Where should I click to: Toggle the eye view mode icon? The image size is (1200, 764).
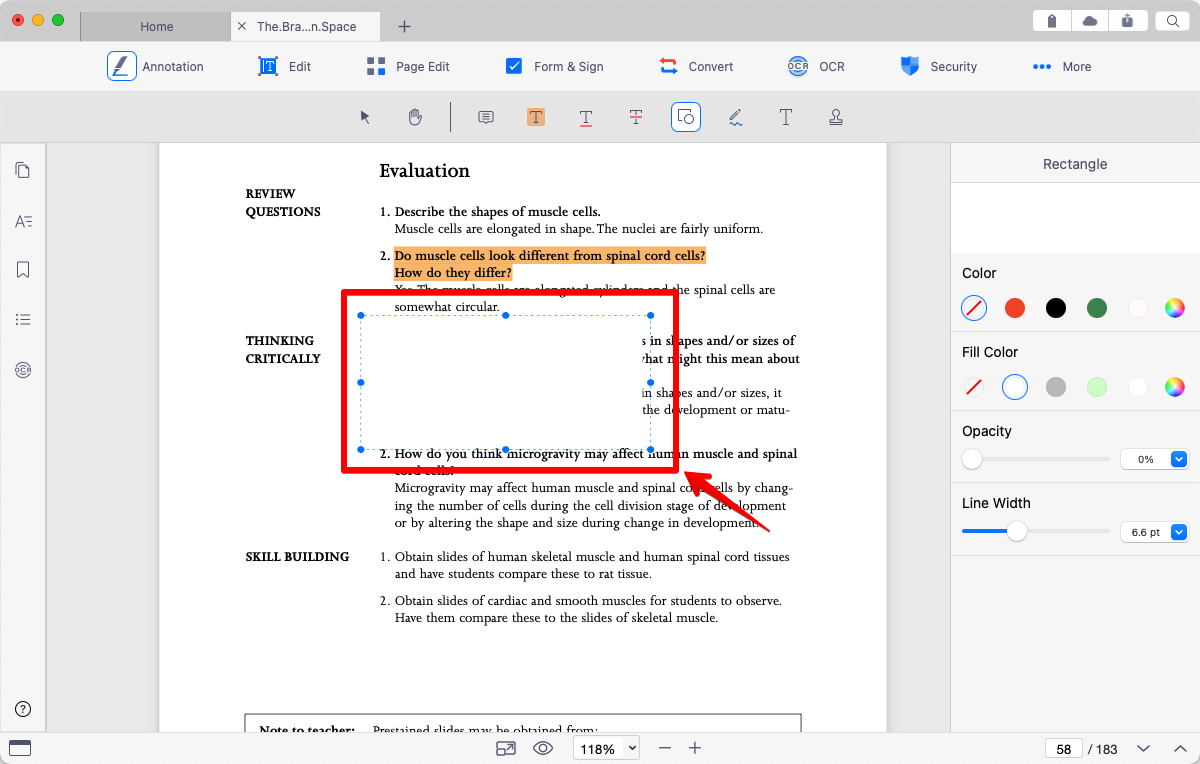click(x=543, y=748)
